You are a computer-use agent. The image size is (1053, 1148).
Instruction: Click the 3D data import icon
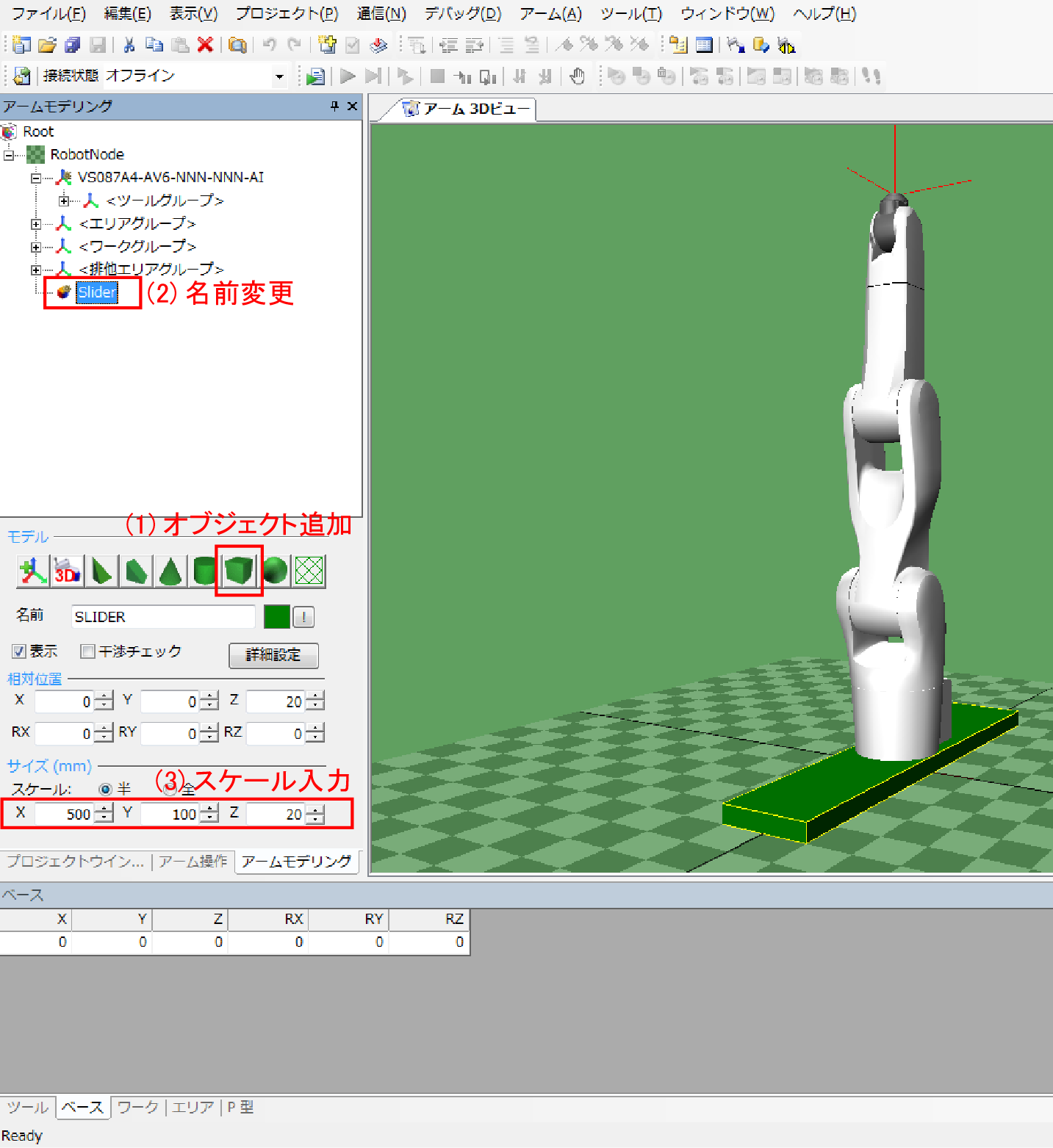[67, 571]
